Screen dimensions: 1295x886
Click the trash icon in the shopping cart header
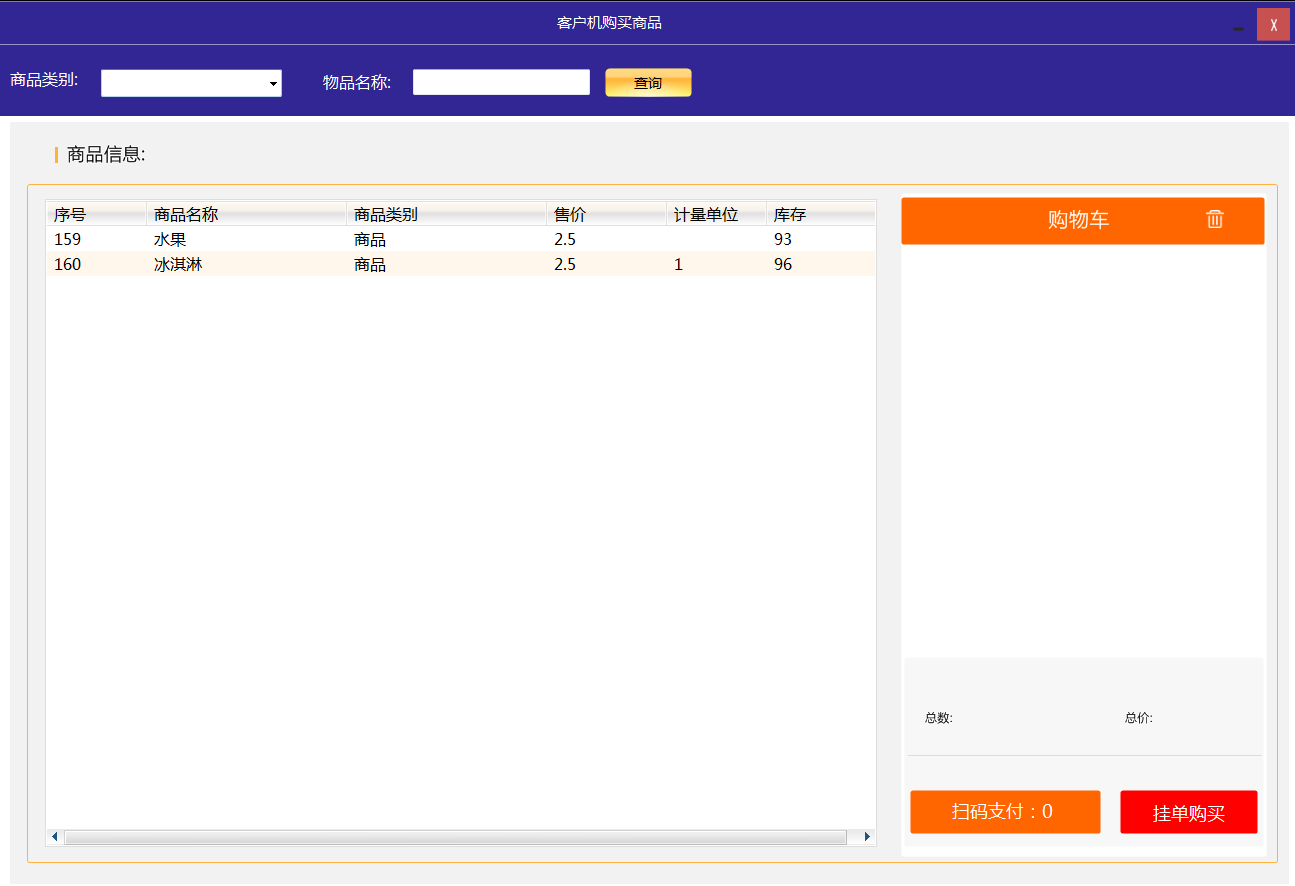(1214, 219)
